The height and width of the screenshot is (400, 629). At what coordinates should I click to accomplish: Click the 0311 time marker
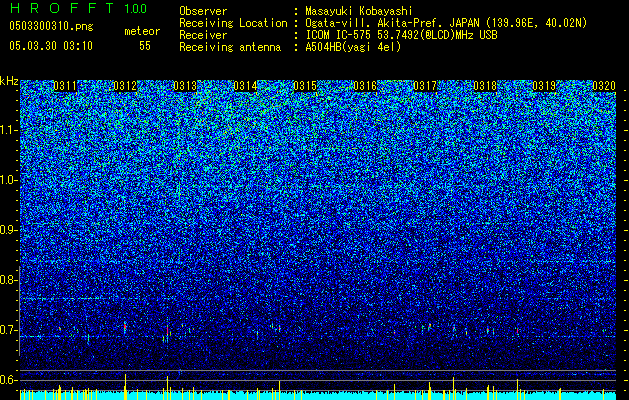65,86
